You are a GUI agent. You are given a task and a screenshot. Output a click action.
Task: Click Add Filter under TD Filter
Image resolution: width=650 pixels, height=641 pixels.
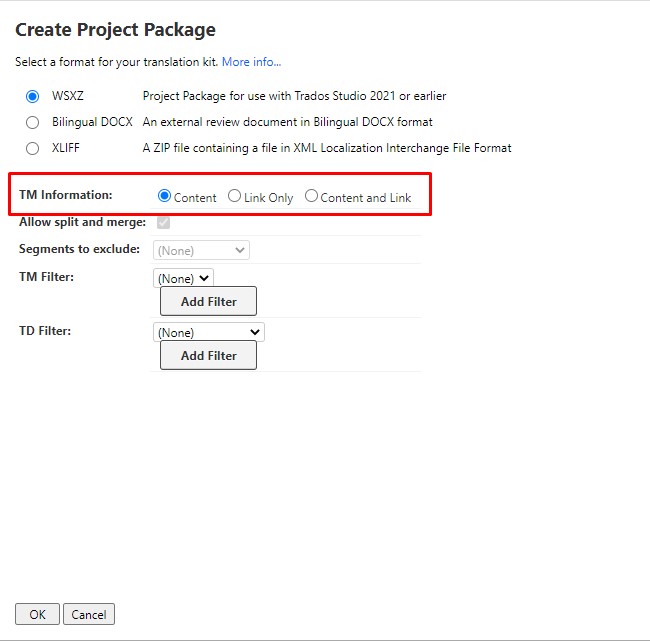(208, 355)
